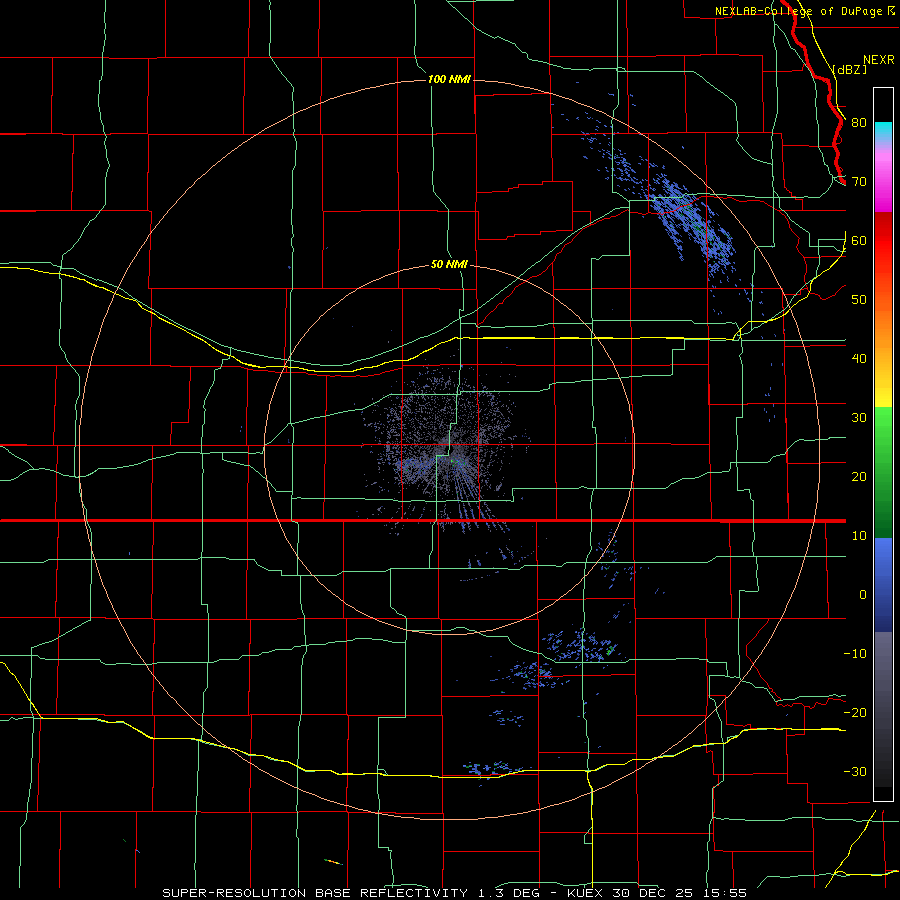This screenshot has width=900, height=900.
Task: Click the -10 value on the dBZ scale
Action: pos(855,653)
